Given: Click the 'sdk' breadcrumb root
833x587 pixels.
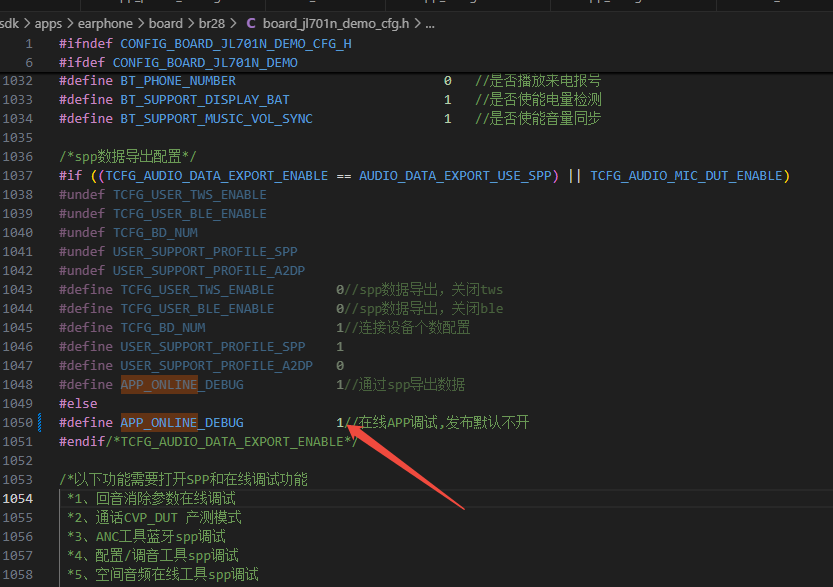Looking at the screenshot, I should tap(10, 23).
